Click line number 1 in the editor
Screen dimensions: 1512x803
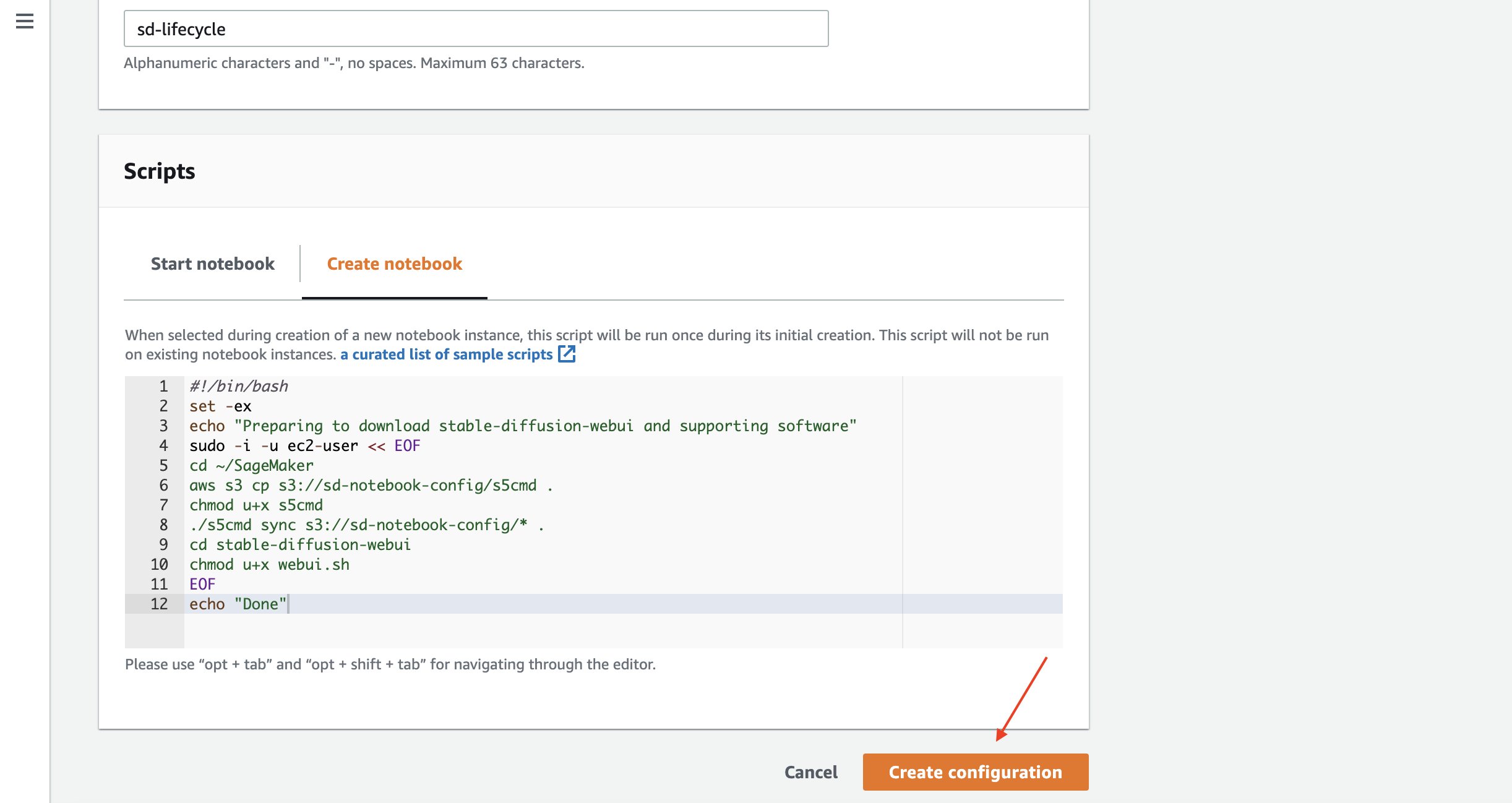(x=163, y=385)
